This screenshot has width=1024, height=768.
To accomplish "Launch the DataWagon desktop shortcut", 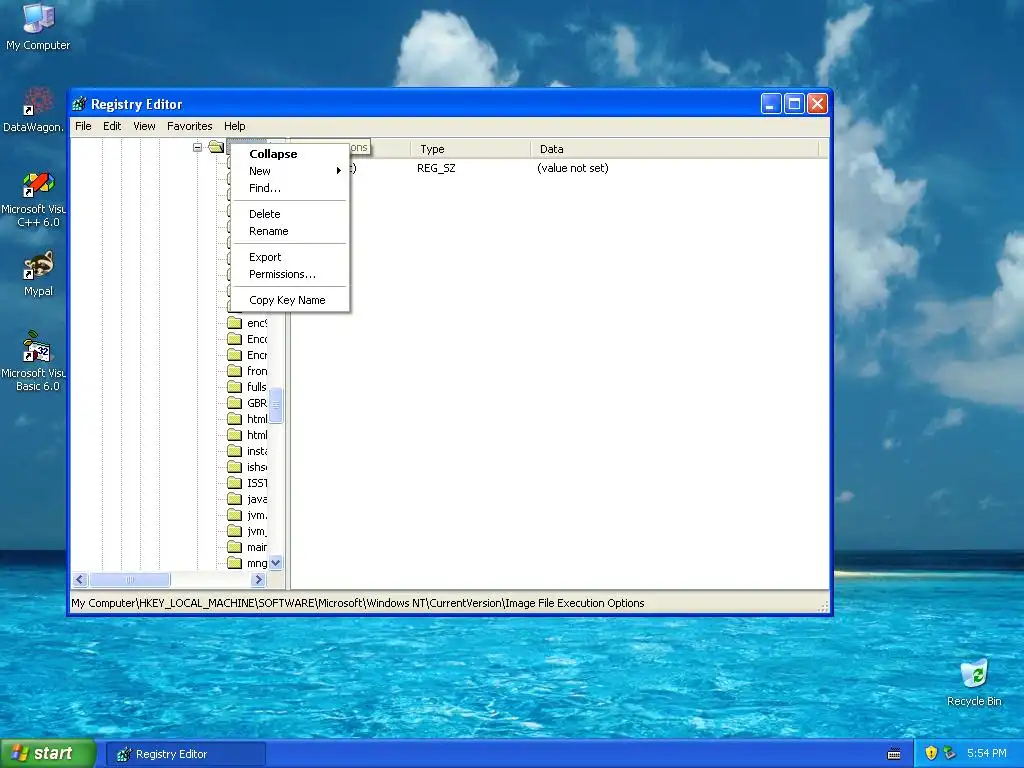I will [x=34, y=110].
